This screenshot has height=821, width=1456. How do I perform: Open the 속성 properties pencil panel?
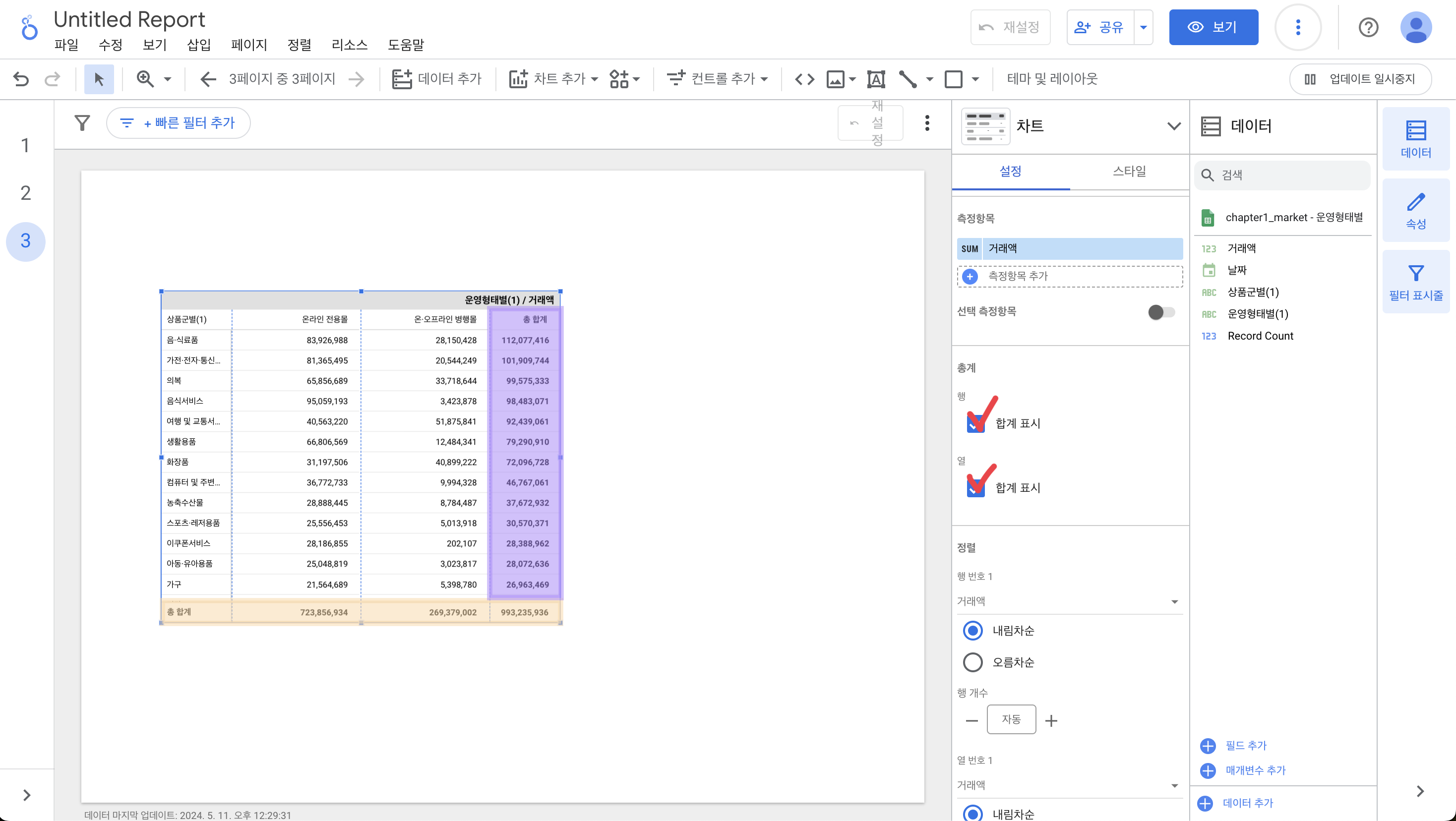click(x=1415, y=210)
